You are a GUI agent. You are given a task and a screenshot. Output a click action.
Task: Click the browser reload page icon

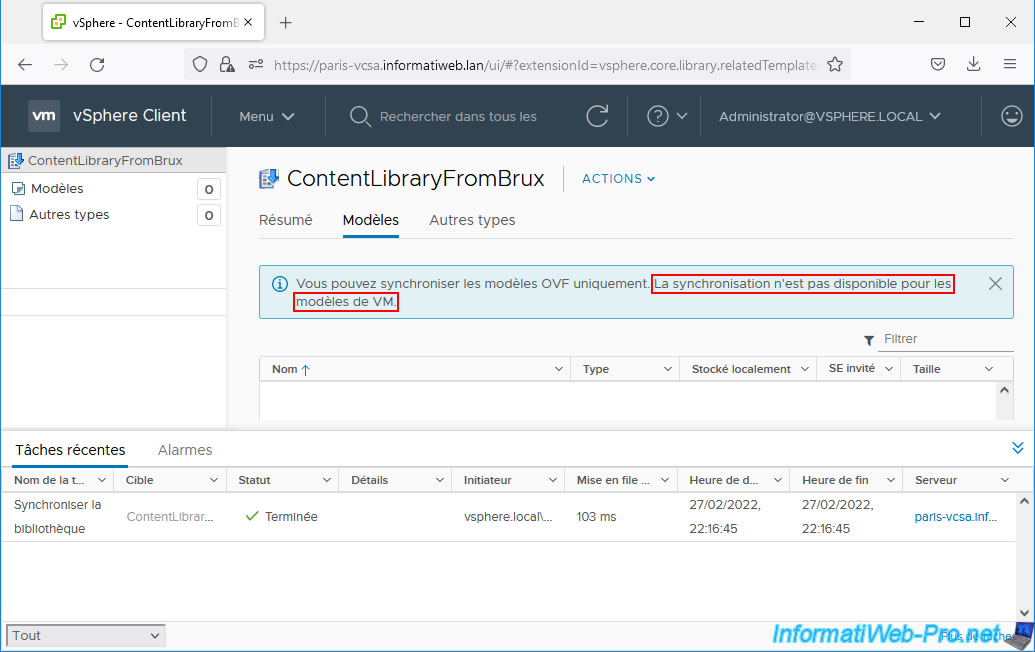[97, 64]
